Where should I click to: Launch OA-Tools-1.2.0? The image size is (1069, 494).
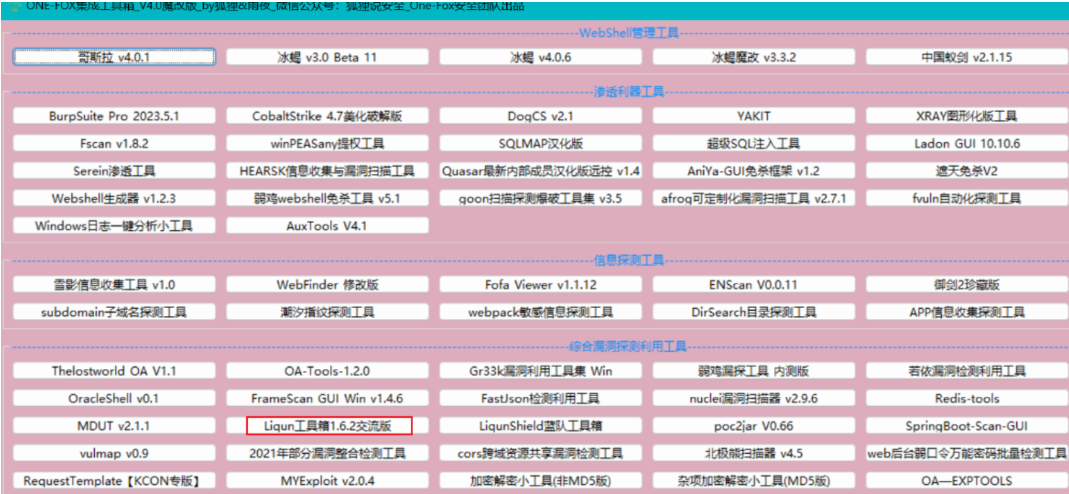[327, 371]
